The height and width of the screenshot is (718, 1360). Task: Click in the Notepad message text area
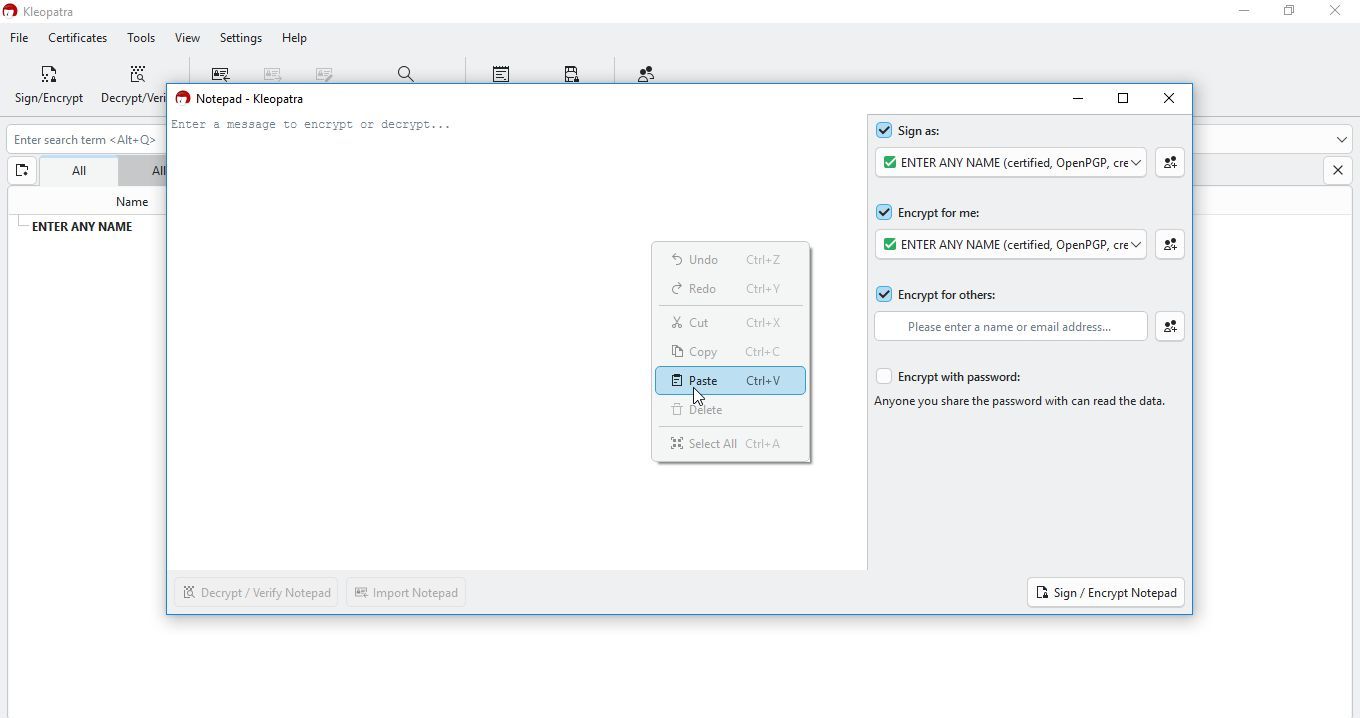pos(517,342)
